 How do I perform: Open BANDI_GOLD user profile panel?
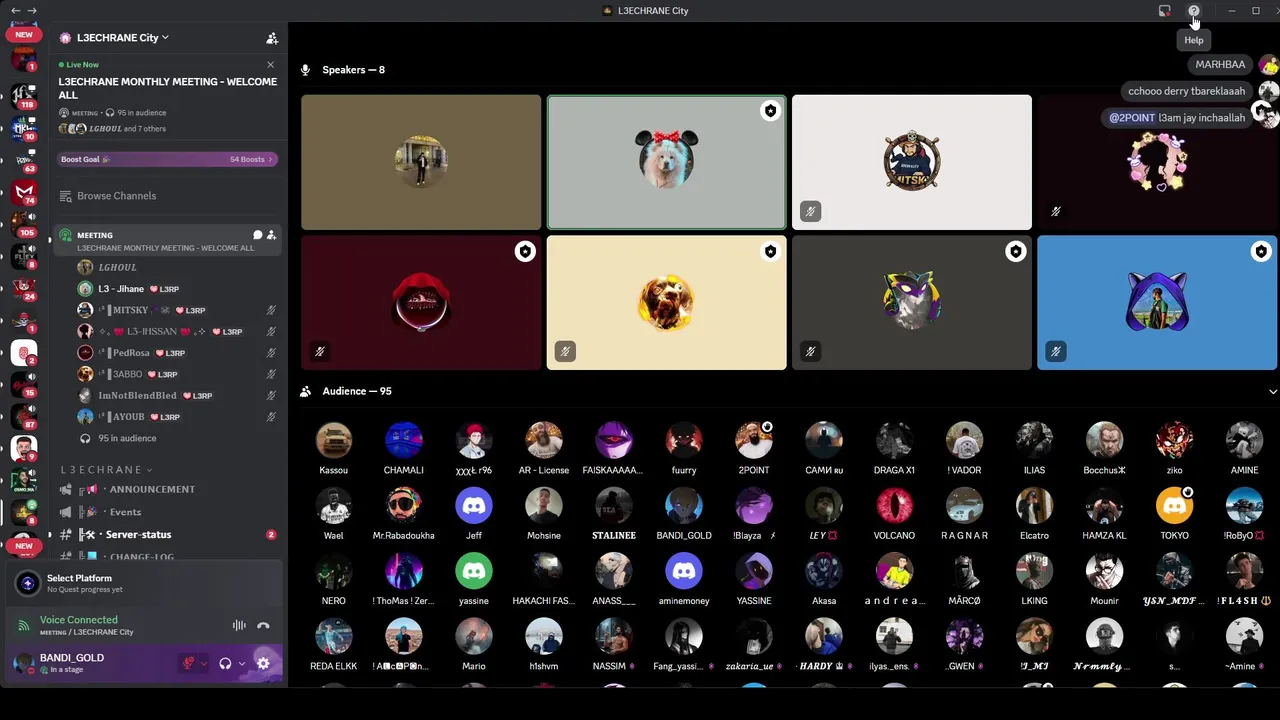point(72,663)
